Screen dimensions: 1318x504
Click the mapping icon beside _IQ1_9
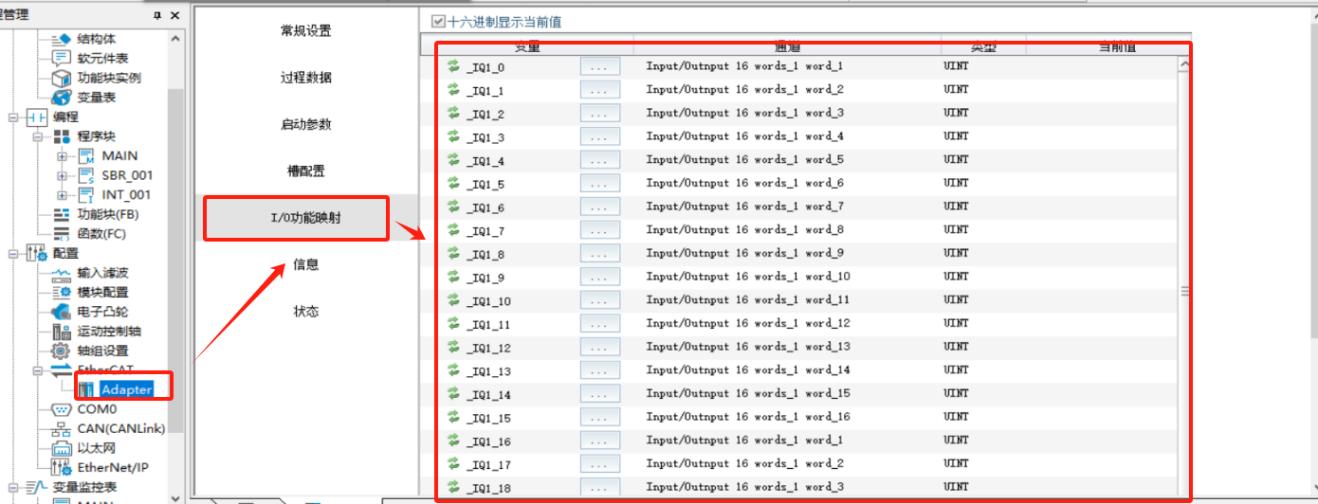click(x=453, y=277)
